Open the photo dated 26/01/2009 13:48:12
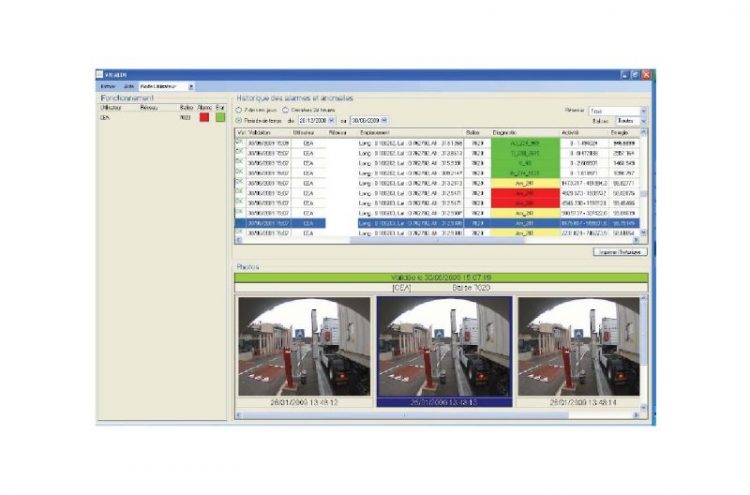Viewport: 750px width, 495px height. (x=304, y=351)
